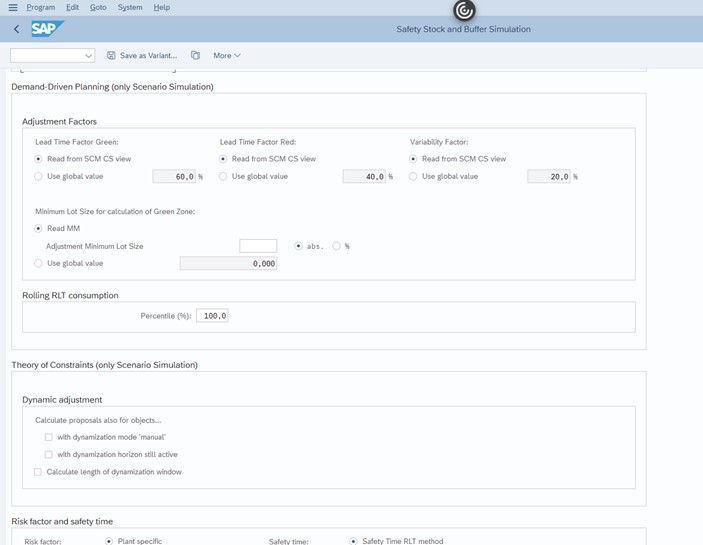Choose the % radio option for lot size
Screen dimensions: 703x545
coord(336,246)
